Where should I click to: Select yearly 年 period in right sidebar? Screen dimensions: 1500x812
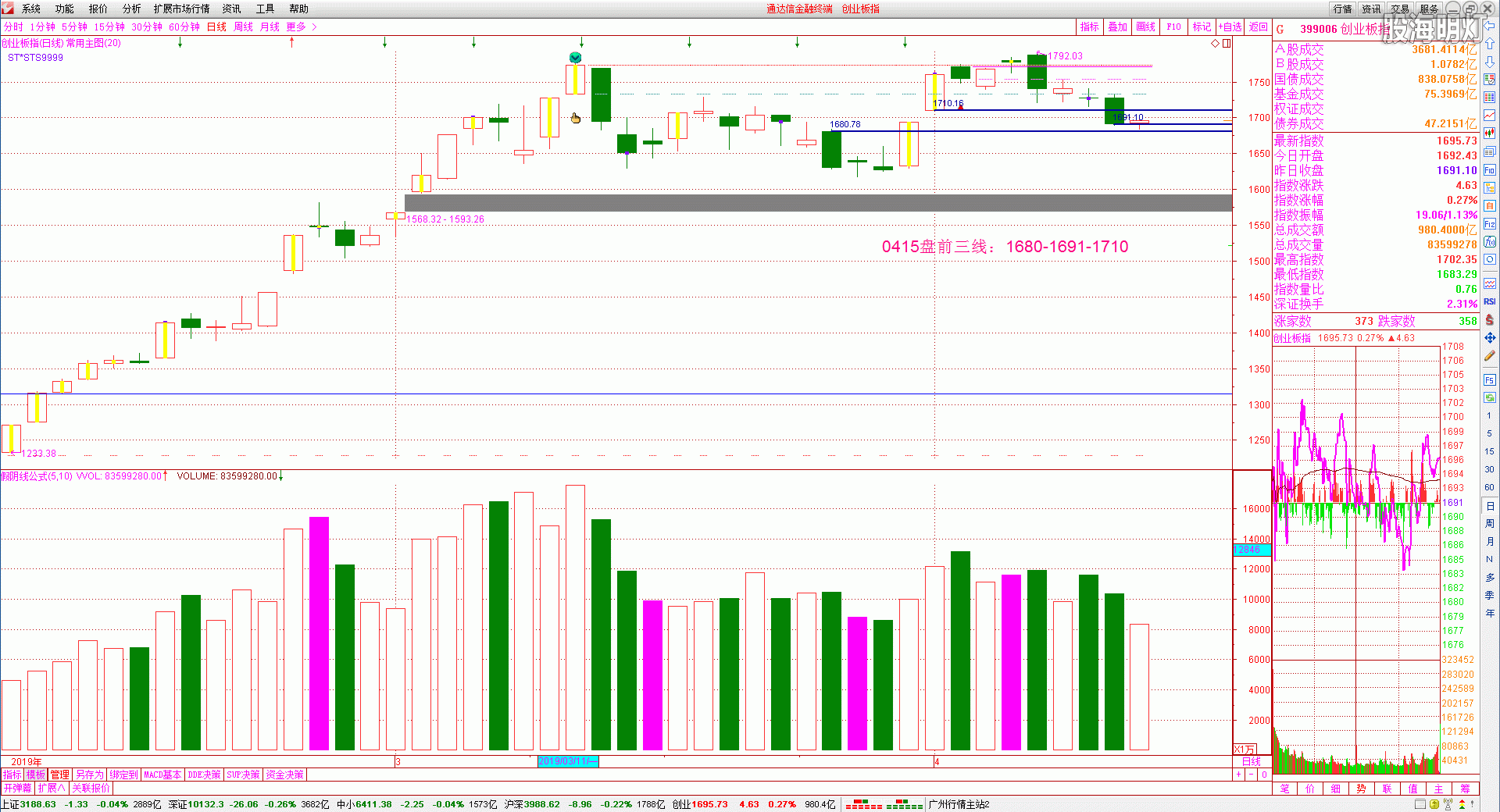1490,614
